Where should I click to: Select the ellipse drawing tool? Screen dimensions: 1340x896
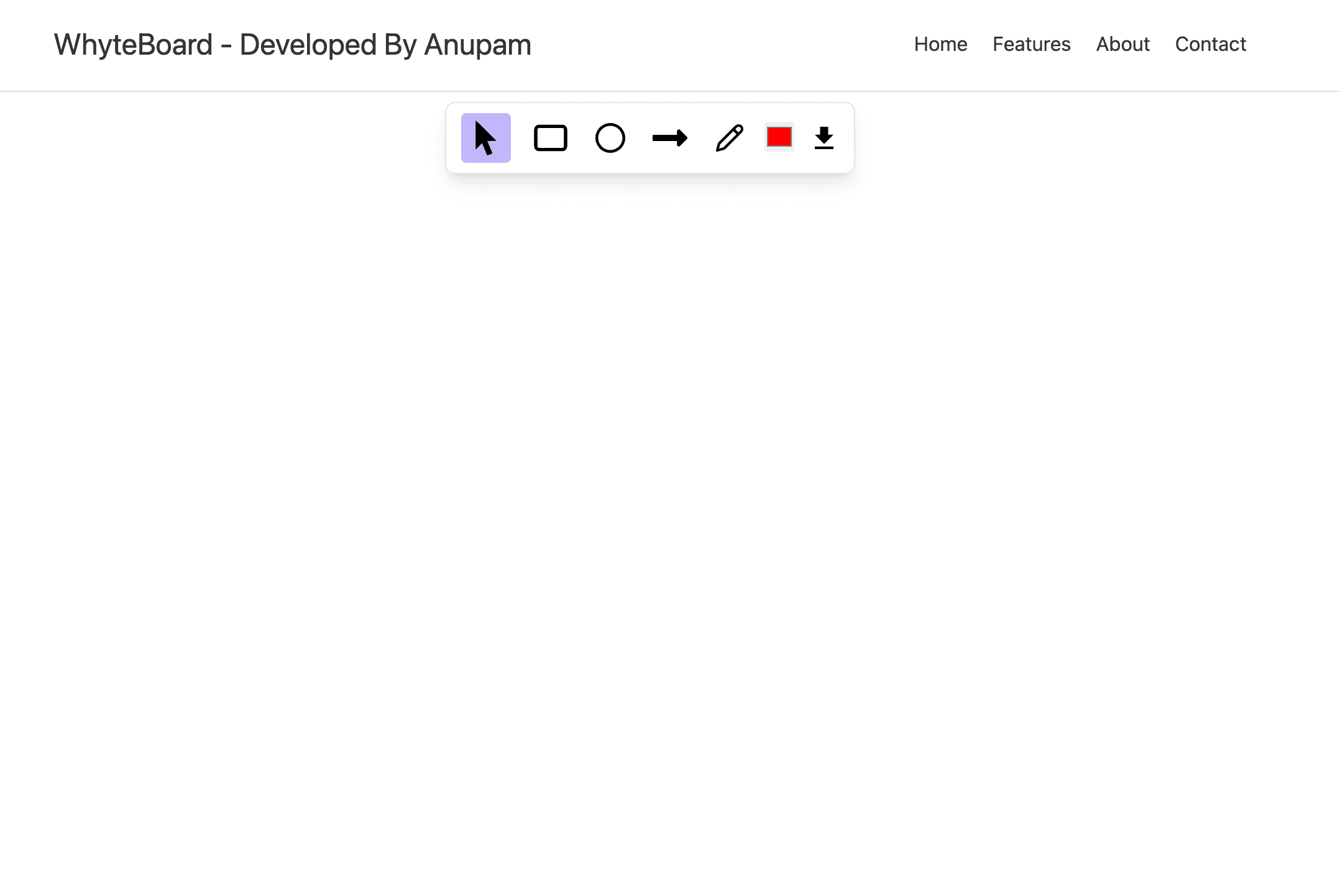[610, 138]
